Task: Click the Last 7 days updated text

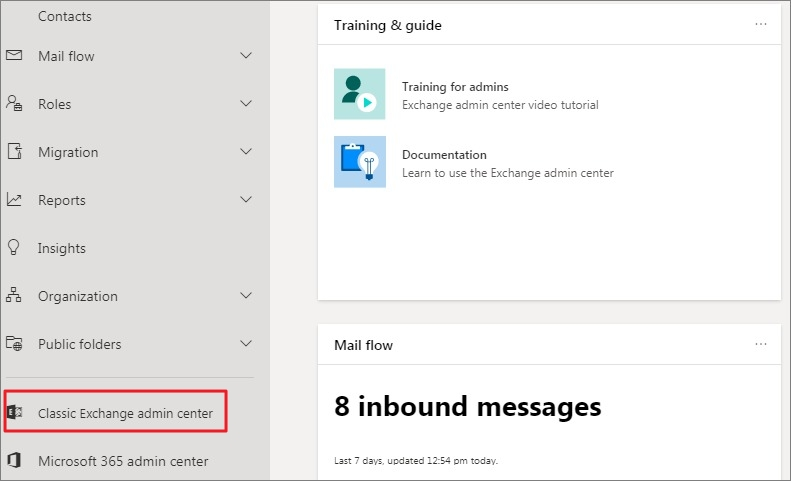Action: (x=416, y=460)
